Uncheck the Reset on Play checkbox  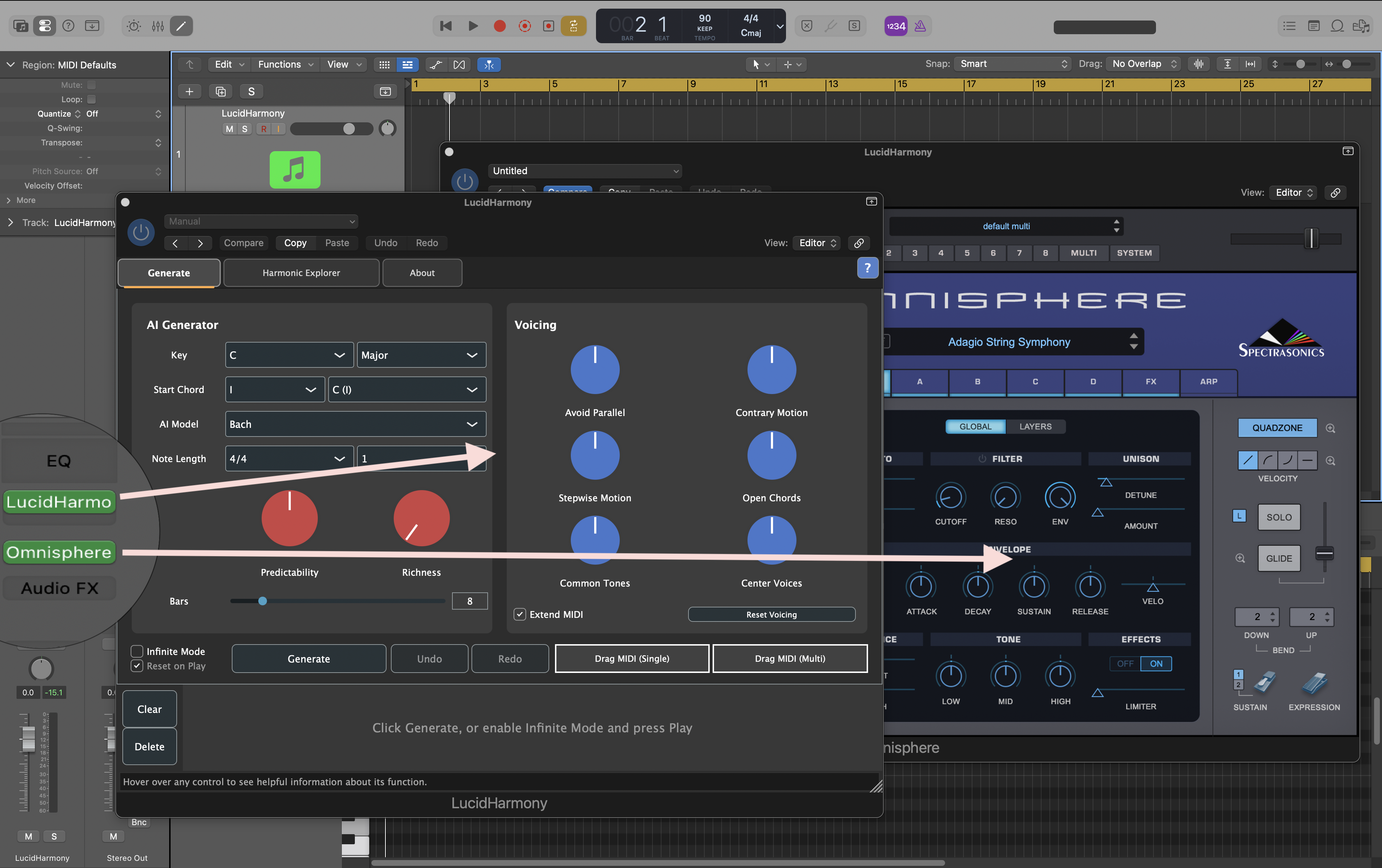tap(137, 665)
